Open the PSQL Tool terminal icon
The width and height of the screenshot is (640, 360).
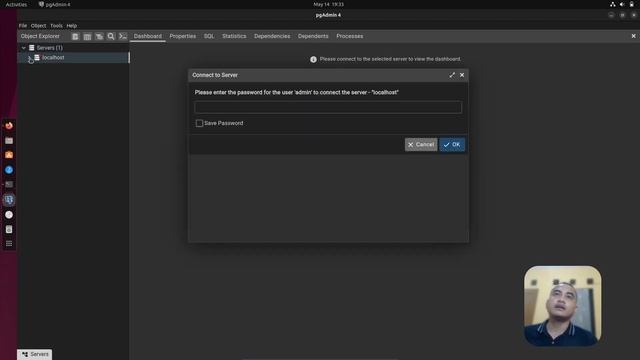pyautogui.click(x=123, y=36)
